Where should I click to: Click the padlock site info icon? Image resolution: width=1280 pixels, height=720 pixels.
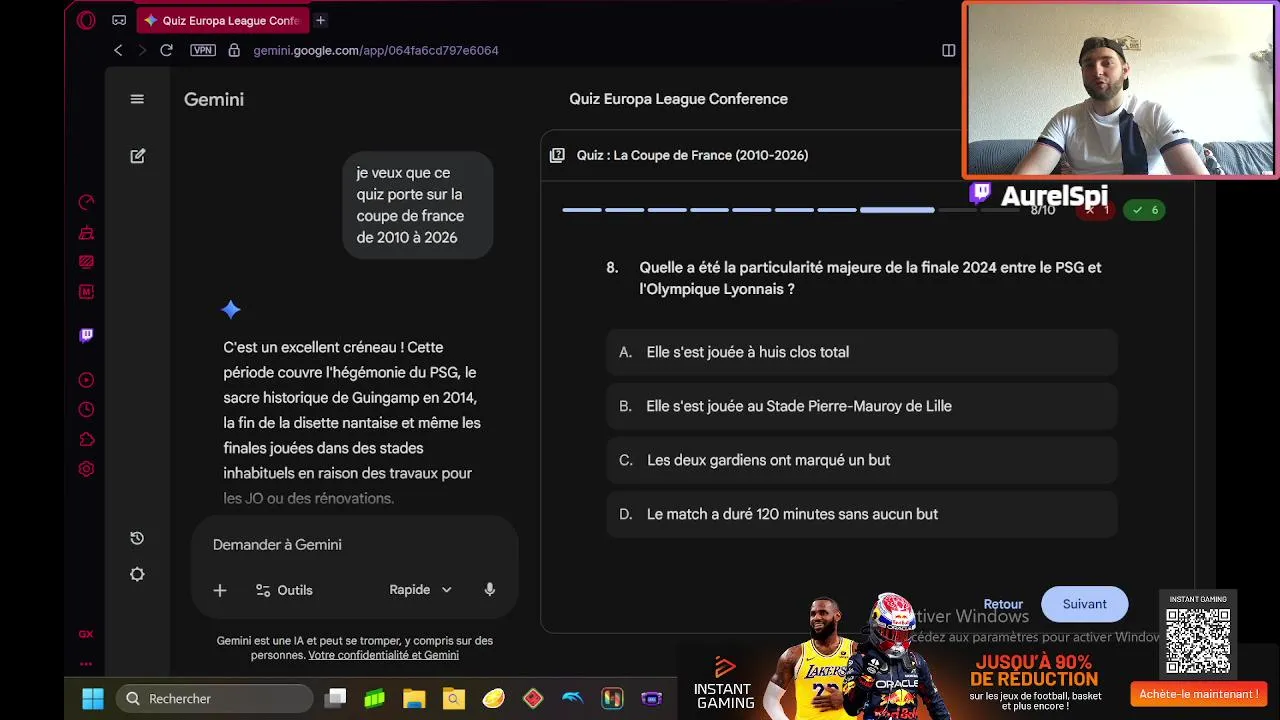(x=234, y=50)
